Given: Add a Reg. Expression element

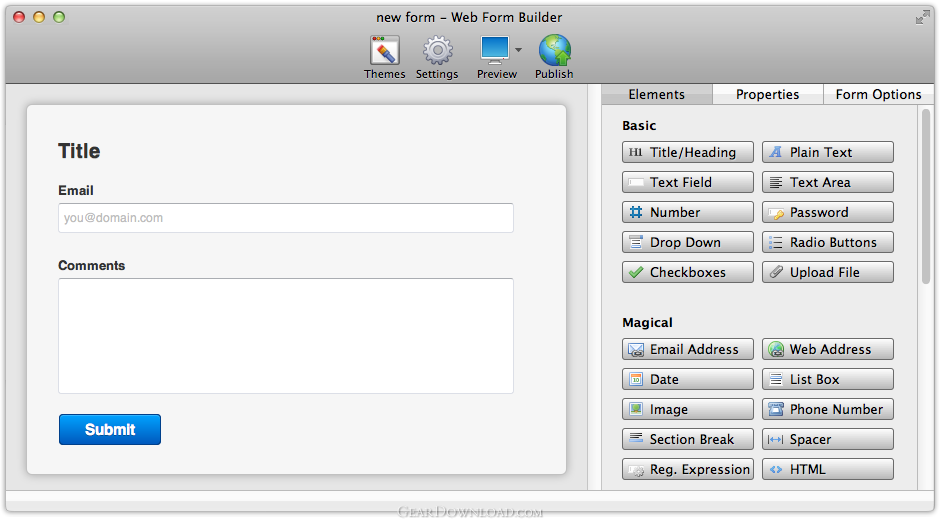Looking at the screenshot, I should pyautogui.click(x=688, y=469).
